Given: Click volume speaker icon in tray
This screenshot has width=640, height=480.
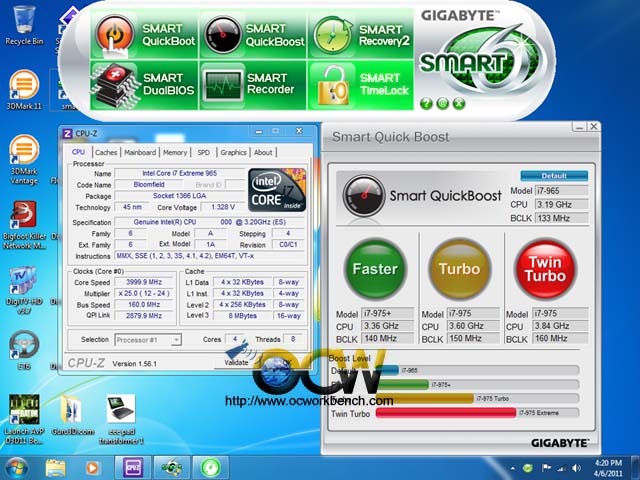Looking at the screenshot, I should point(576,468).
